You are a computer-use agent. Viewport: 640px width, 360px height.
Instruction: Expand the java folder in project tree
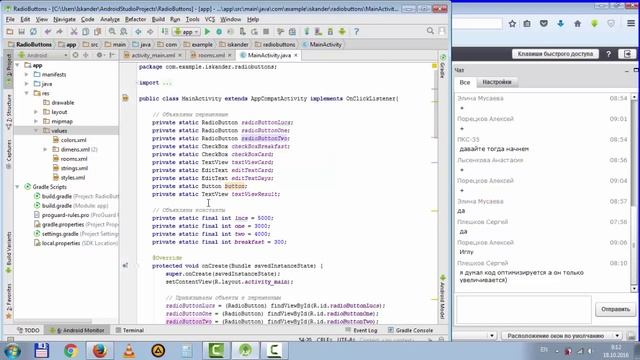click(x=27, y=84)
